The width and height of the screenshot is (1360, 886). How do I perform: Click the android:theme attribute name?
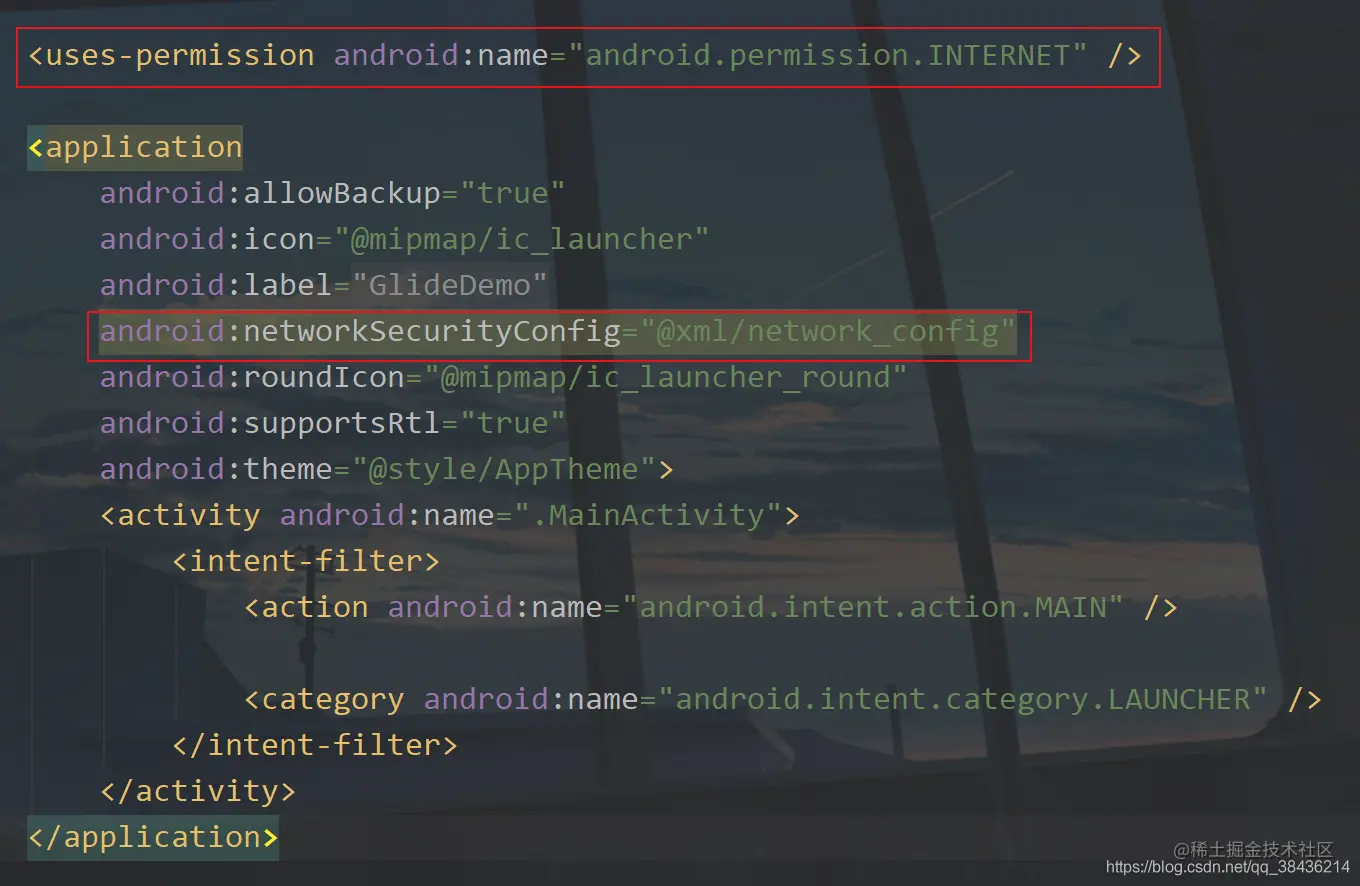[x=217, y=469]
